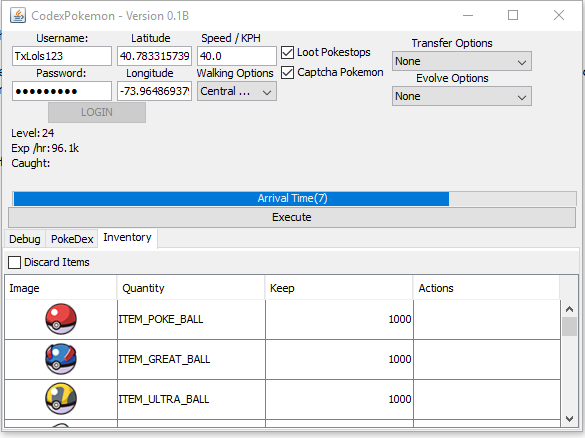The width and height of the screenshot is (585, 438).
Task: Select the ITEM_GREAT_BALL cell
Action: pos(191,359)
